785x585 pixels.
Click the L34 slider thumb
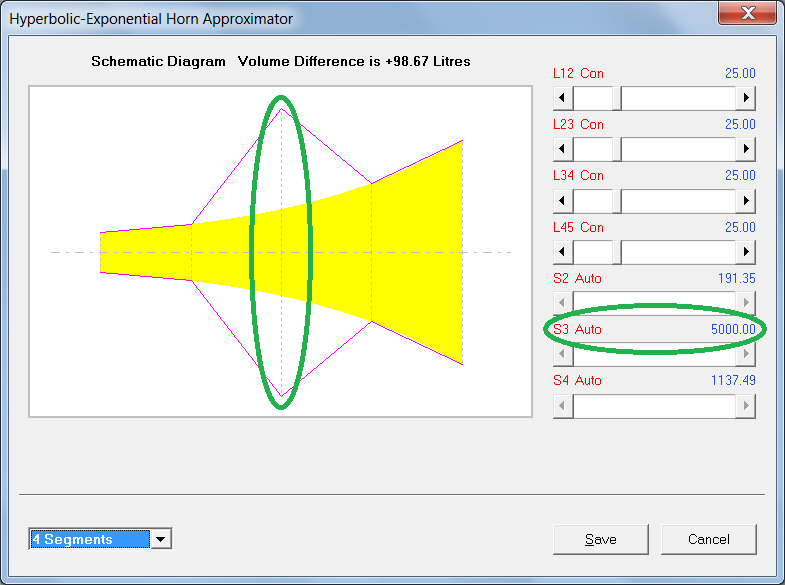coord(617,201)
